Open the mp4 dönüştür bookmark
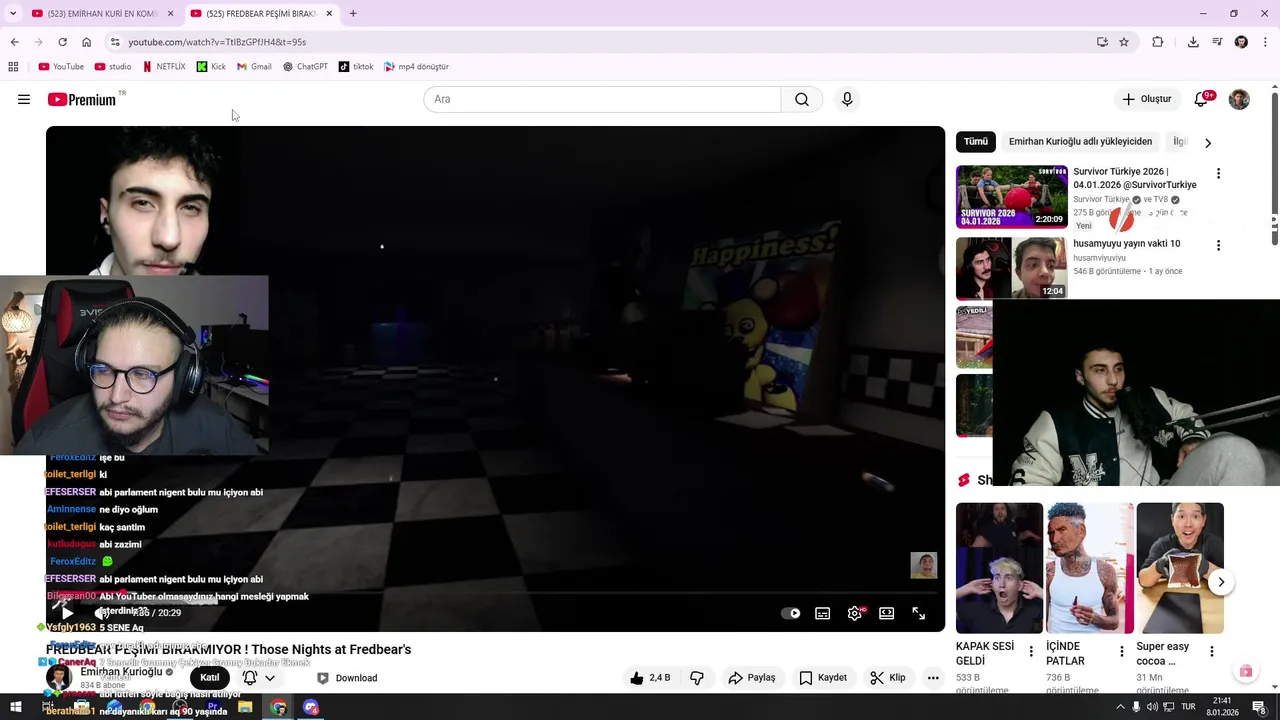The width and height of the screenshot is (1280, 720). pyautogui.click(x=416, y=67)
